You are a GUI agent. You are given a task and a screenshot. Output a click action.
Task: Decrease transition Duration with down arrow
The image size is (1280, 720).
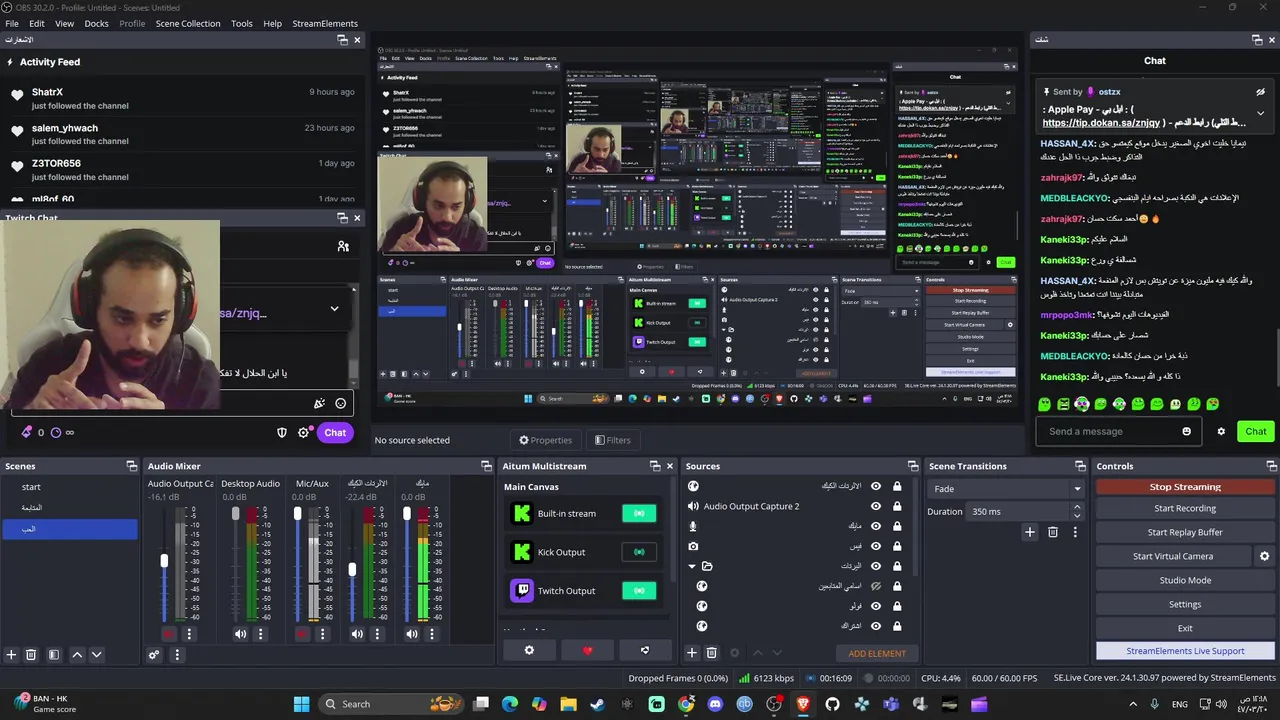click(1077, 516)
